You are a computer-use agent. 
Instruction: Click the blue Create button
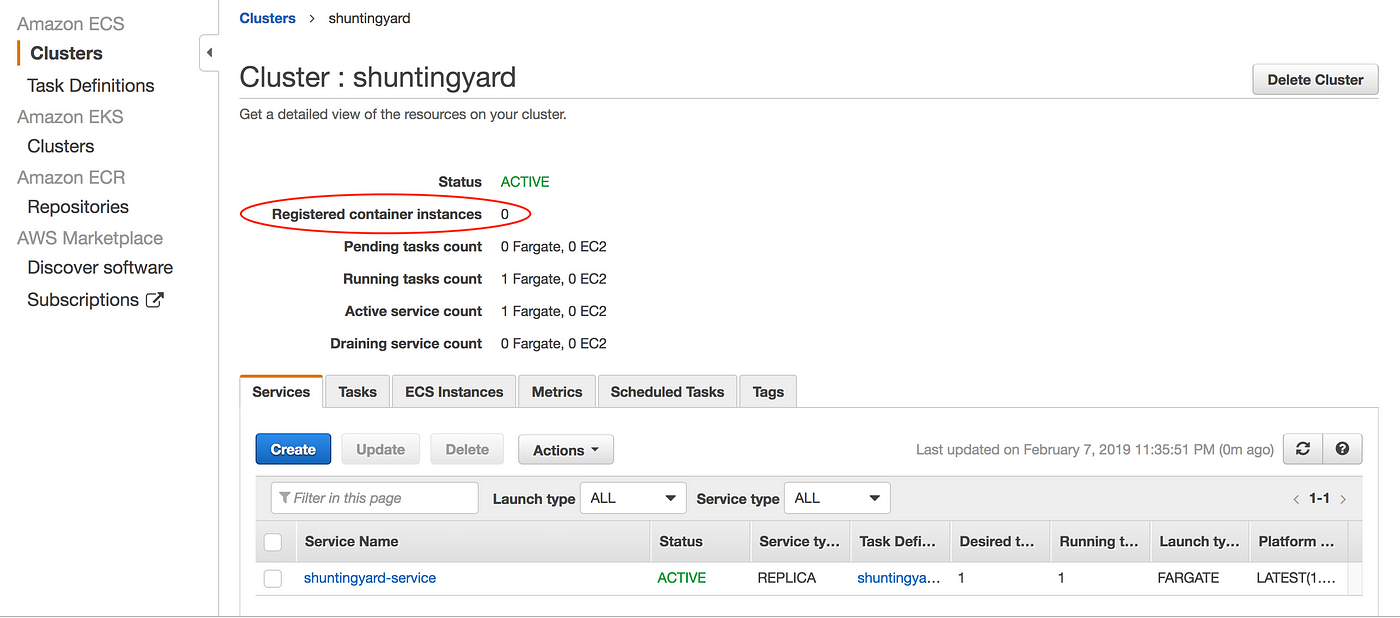[293, 450]
